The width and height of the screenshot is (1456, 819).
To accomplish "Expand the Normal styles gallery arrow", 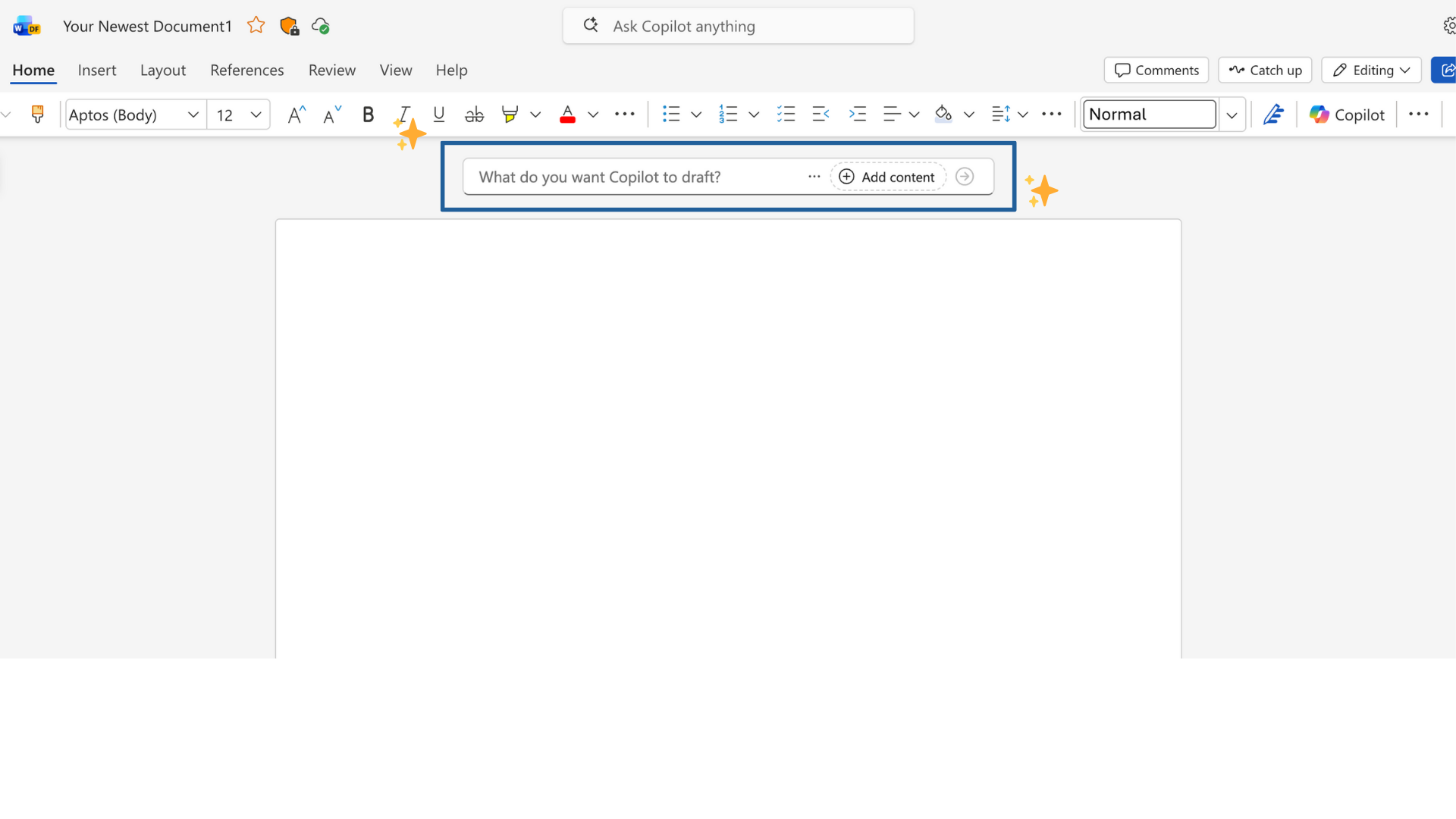I will [1232, 115].
